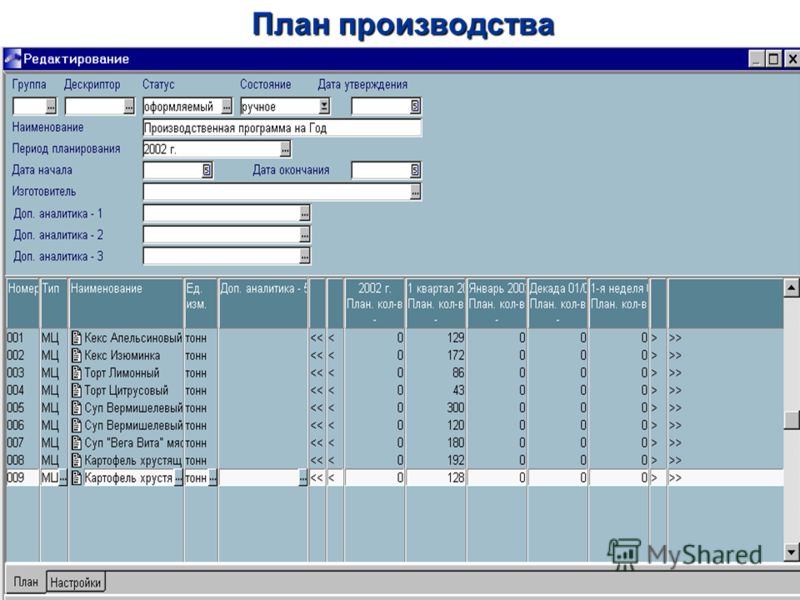Open the Доп. аналитика lookup in row 009
800x600 pixels.
(x=303, y=478)
